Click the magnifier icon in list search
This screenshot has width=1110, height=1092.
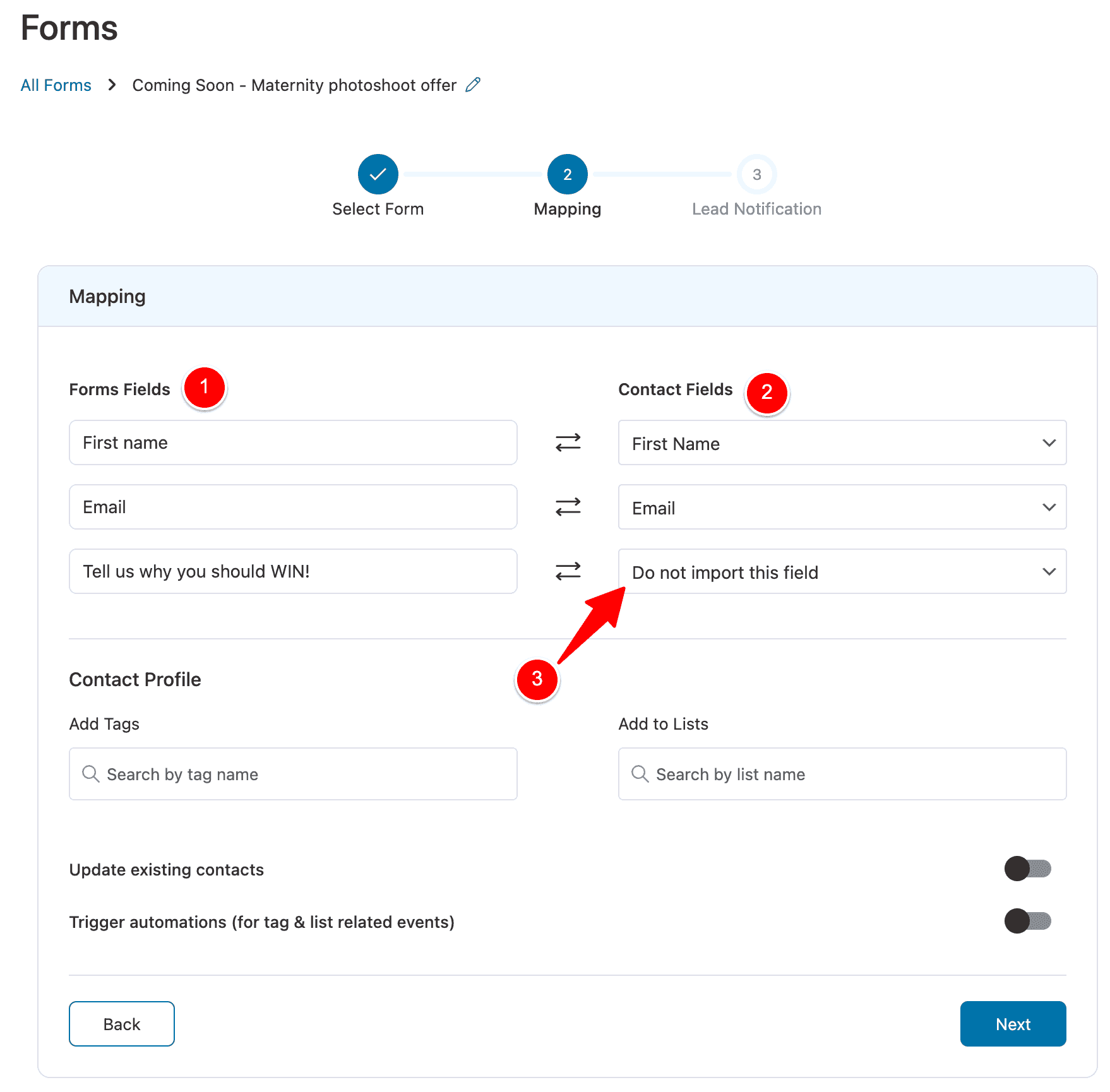tap(640, 774)
